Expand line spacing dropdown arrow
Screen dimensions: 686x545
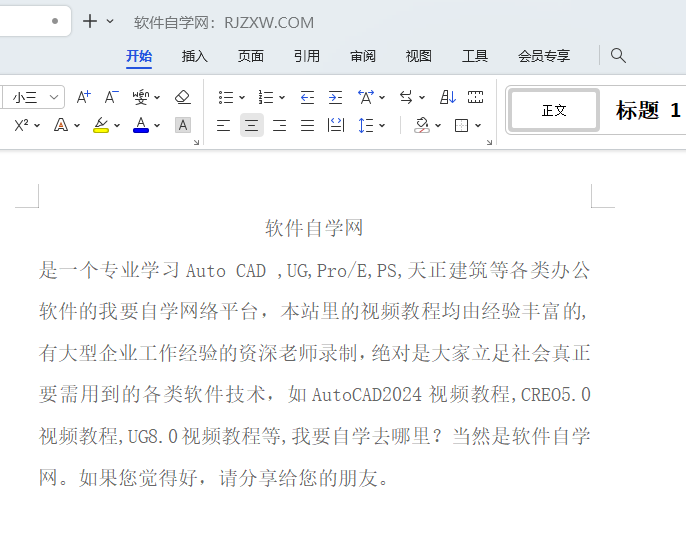[382, 126]
